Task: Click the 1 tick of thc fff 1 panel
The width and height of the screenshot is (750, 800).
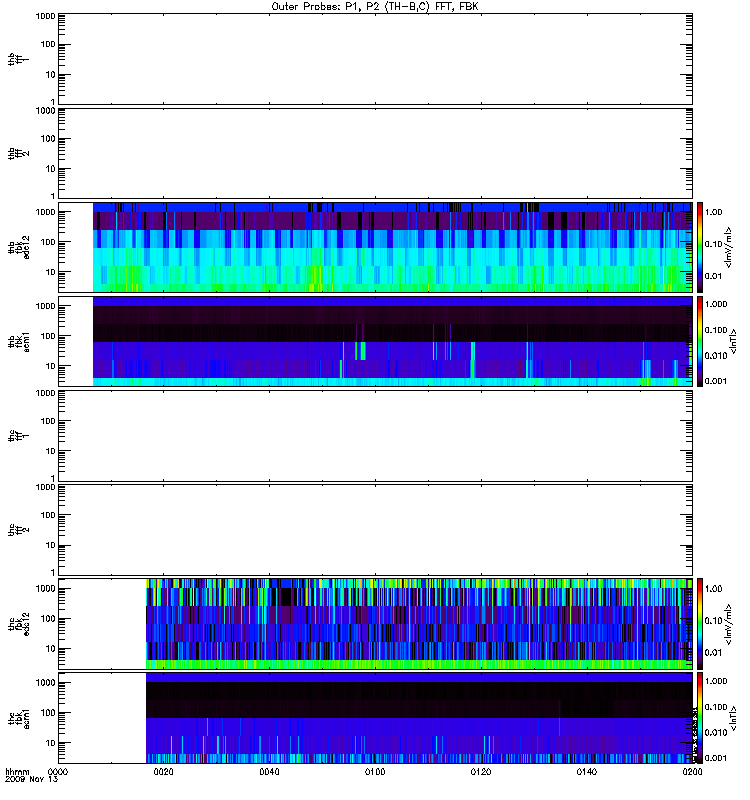Action: (53, 479)
